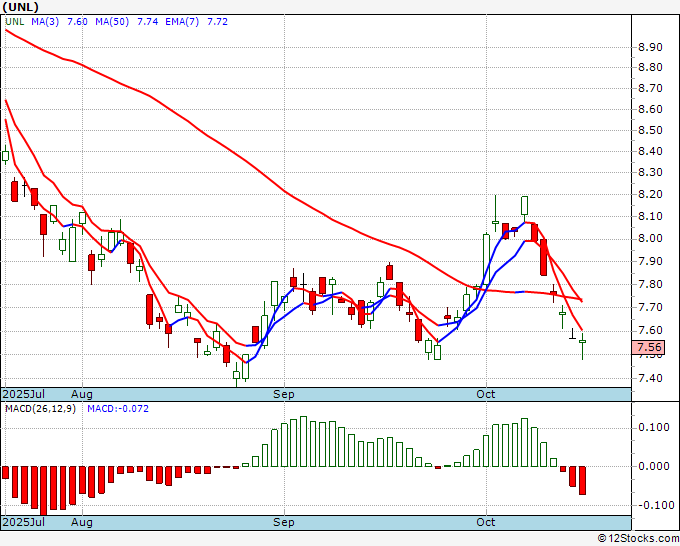Click the MA(3) legend label
Viewport: 680px width, 546px height.
[x=45, y=22]
